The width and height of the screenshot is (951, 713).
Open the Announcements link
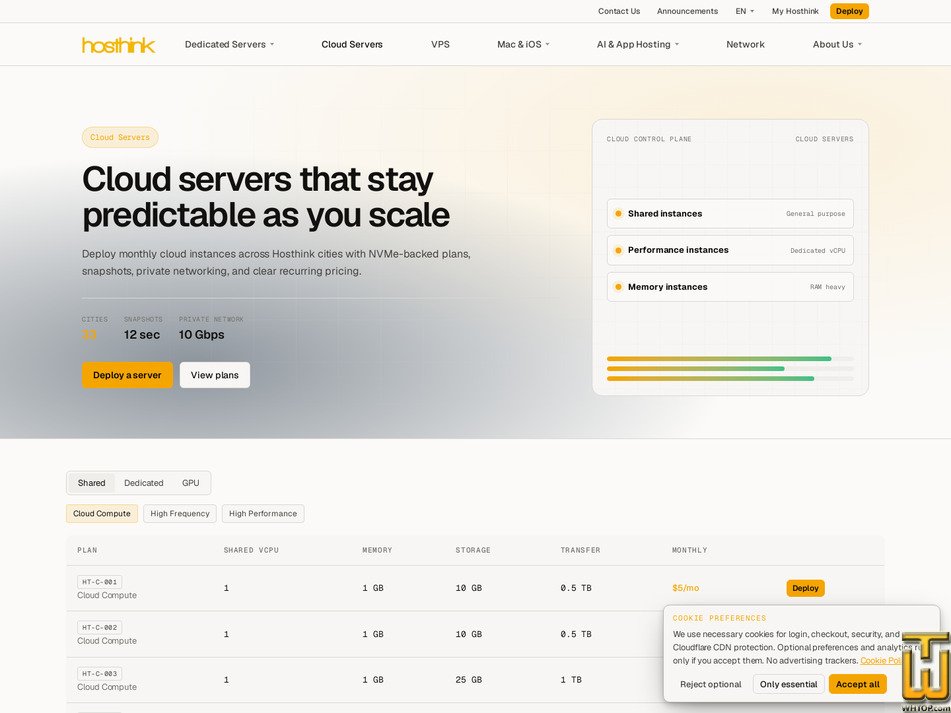click(x=687, y=11)
